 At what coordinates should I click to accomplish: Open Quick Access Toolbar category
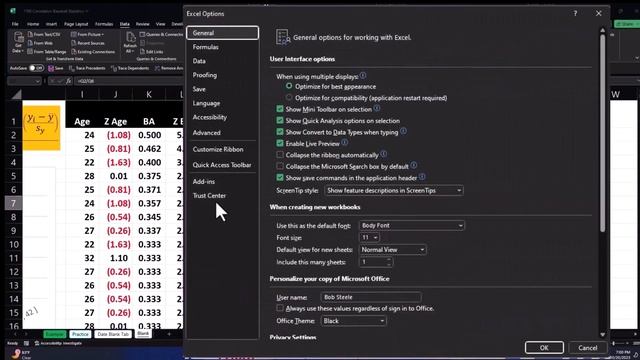pos(222,165)
